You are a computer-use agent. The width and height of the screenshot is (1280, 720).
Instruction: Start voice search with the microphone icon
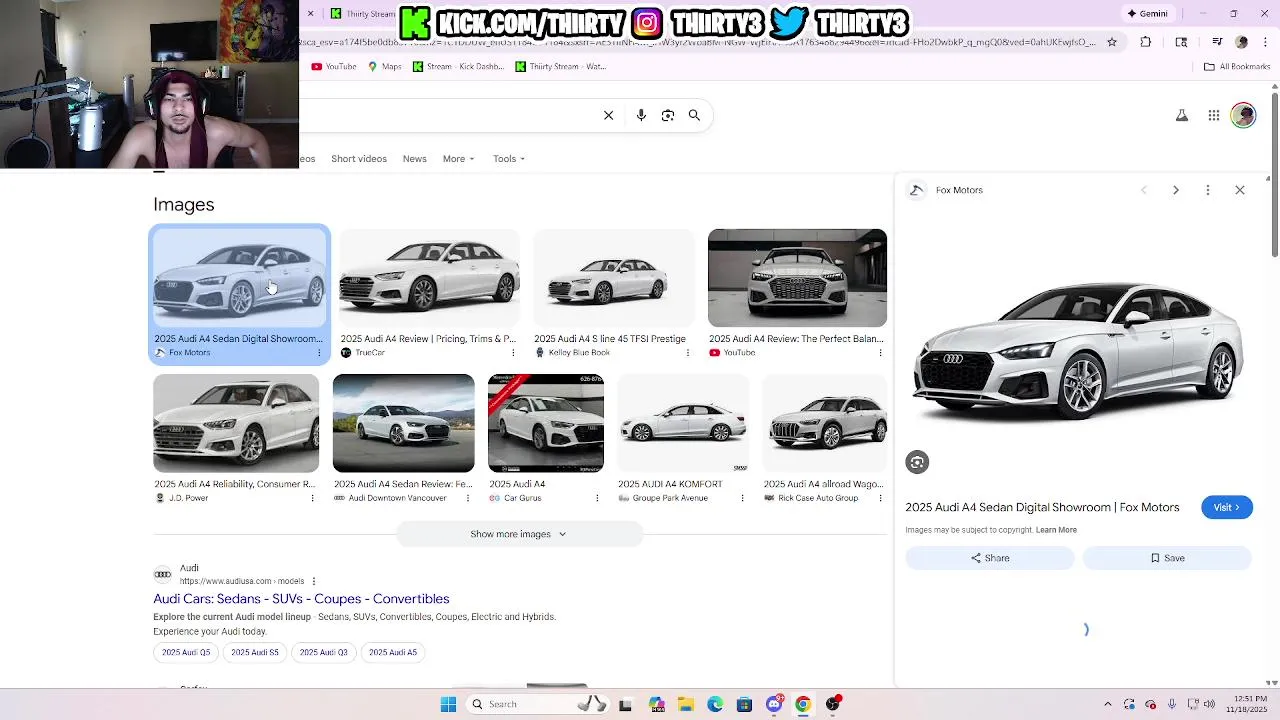(x=641, y=115)
